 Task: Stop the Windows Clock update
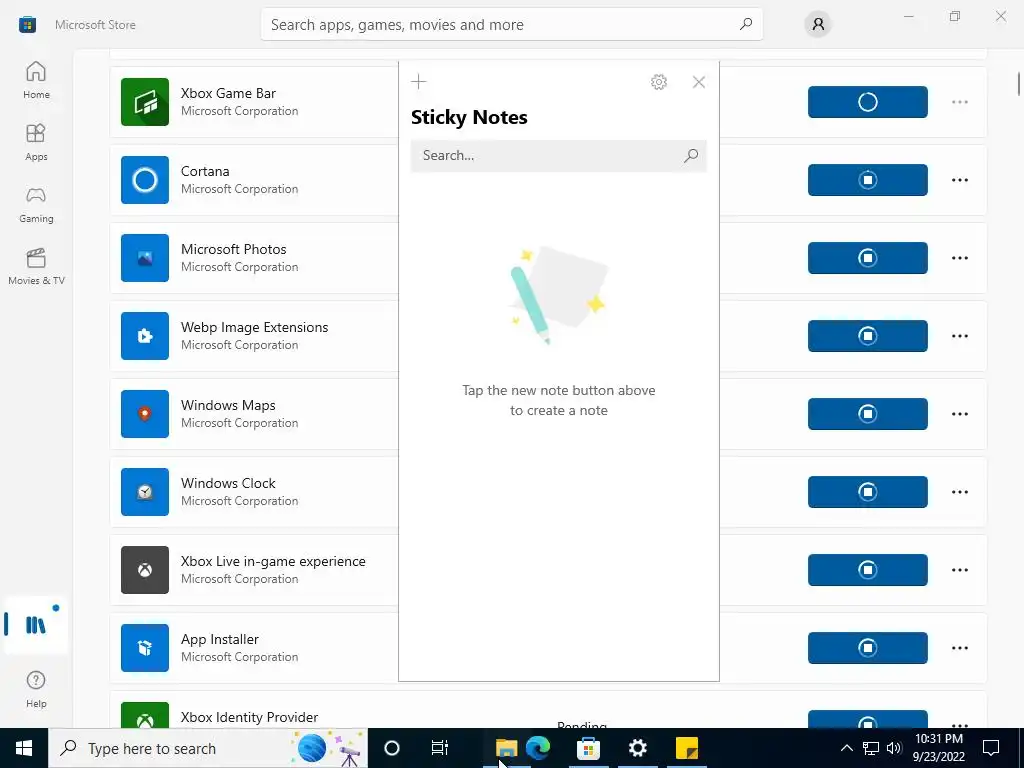(x=867, y=492)
